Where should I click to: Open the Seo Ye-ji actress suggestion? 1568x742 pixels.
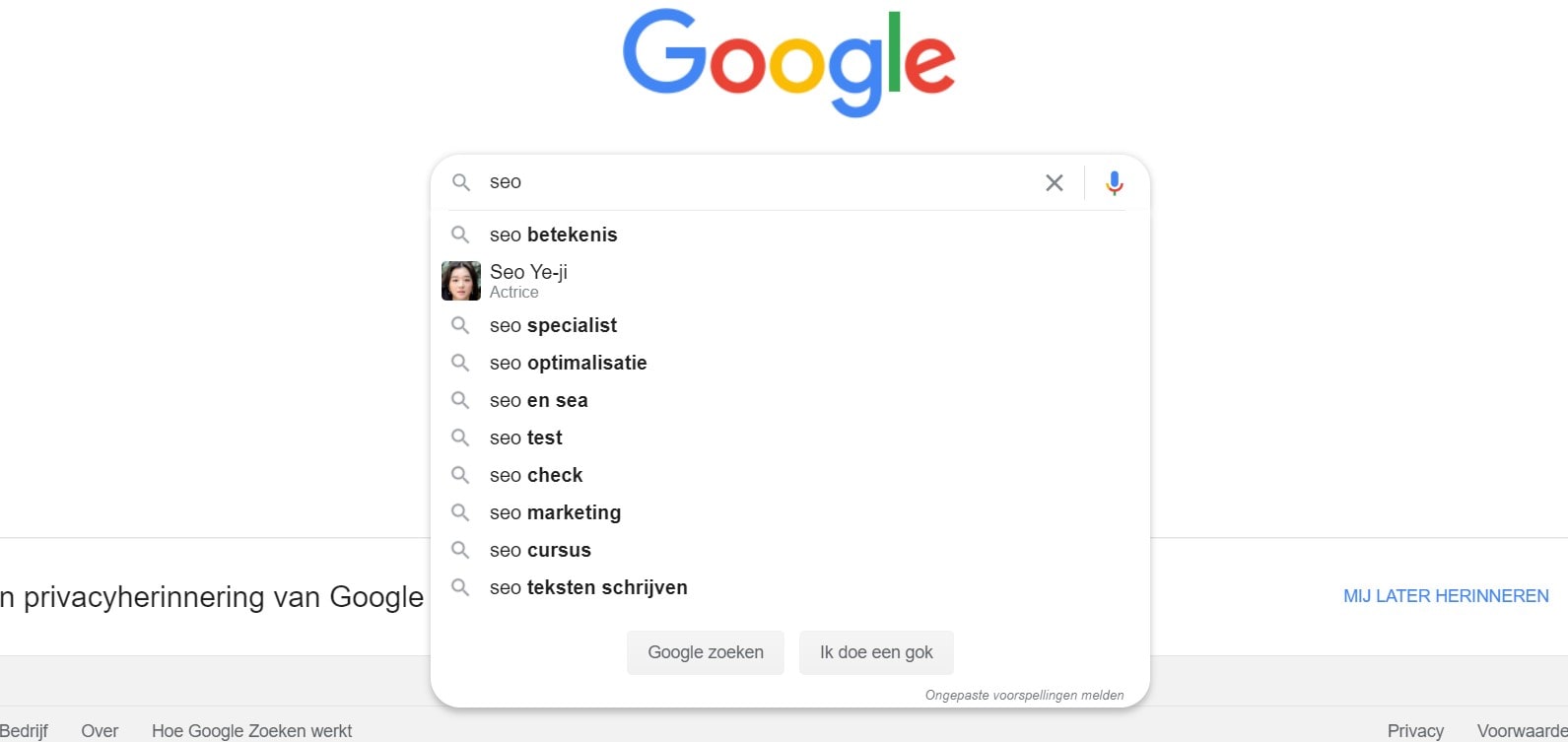pyautogui.click(x=528, y=280)
